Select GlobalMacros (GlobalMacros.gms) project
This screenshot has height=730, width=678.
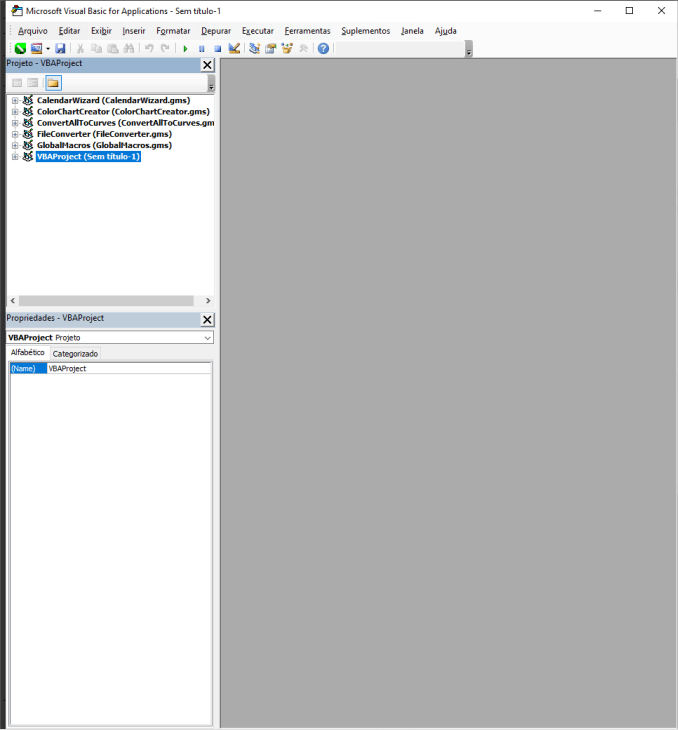tap(104, 145)
